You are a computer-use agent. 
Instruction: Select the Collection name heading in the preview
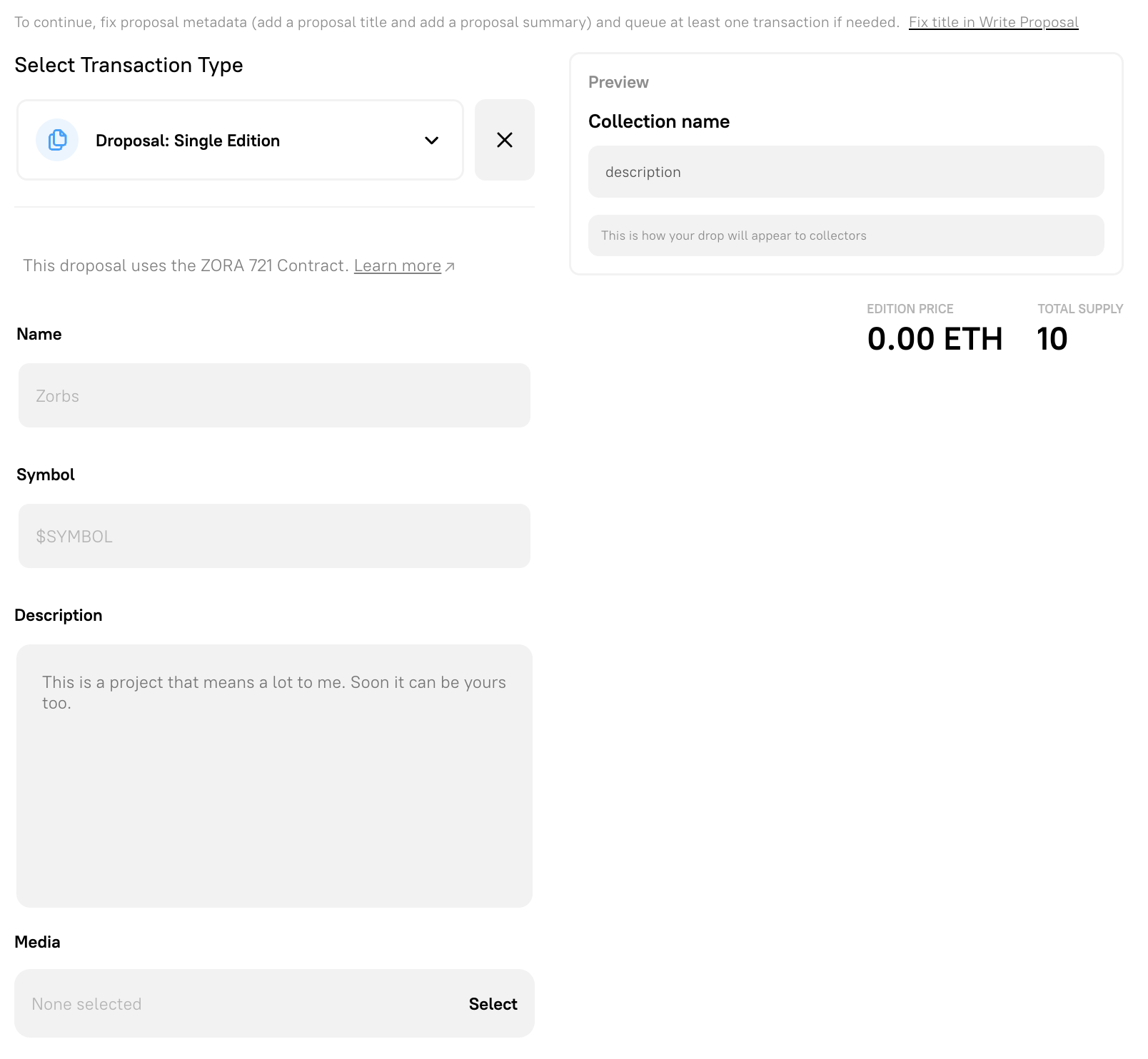tap(658, 121)
